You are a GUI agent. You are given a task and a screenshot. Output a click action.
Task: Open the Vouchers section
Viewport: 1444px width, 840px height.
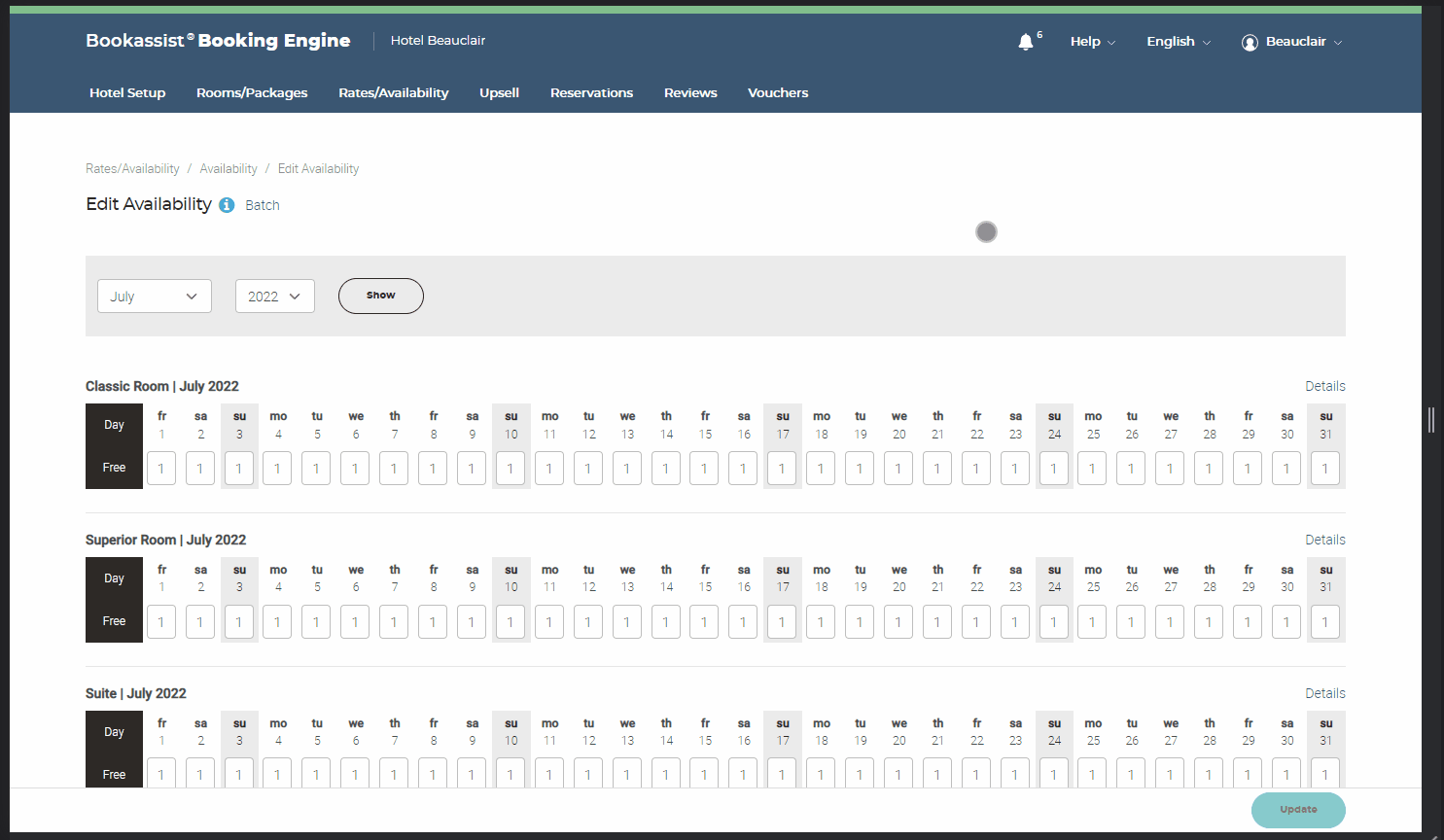[777, 92]
